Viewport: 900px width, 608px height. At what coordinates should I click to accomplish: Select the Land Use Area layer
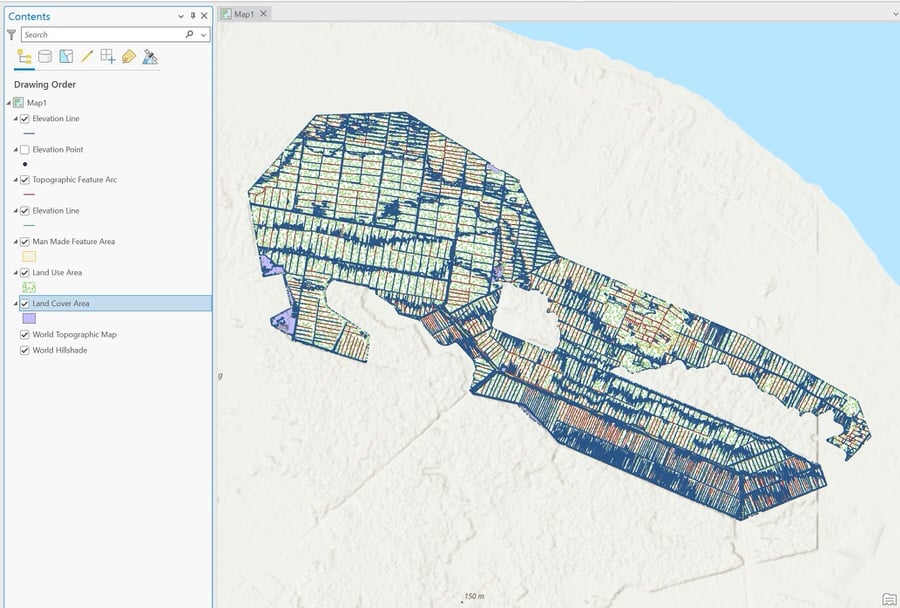pyautogui.click(x=57, y=272)
